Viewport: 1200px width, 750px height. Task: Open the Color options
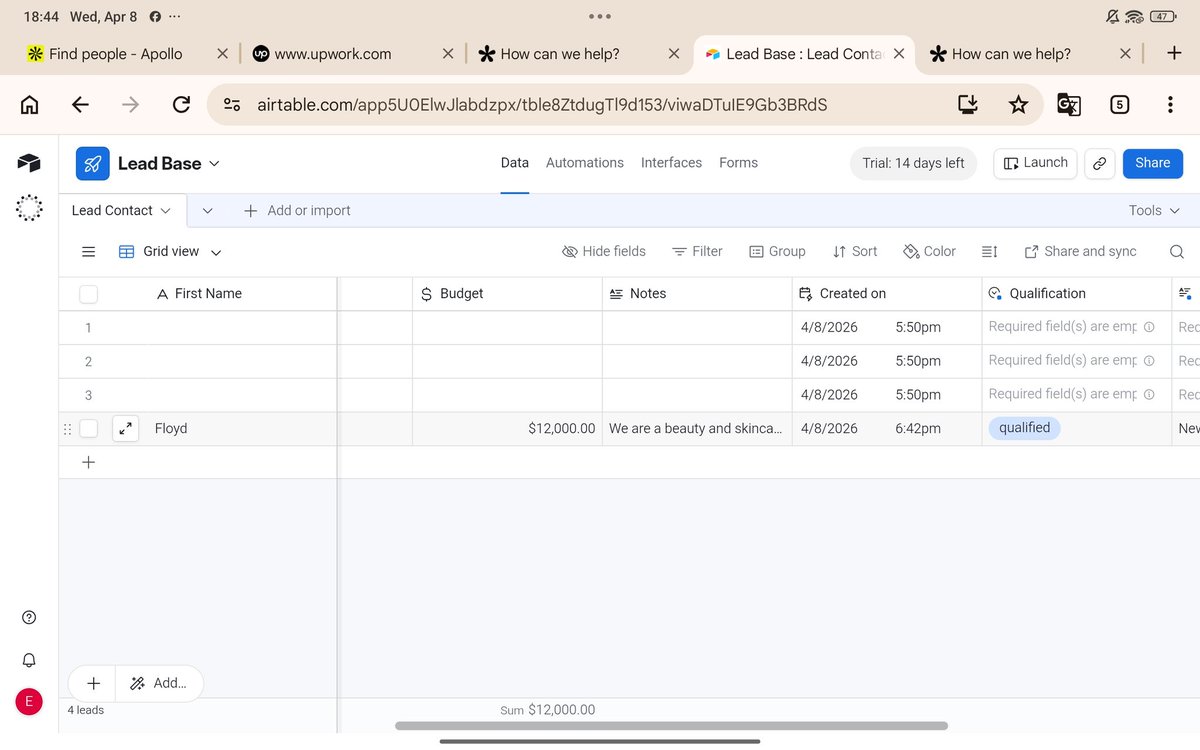click(x=929, y=252)
